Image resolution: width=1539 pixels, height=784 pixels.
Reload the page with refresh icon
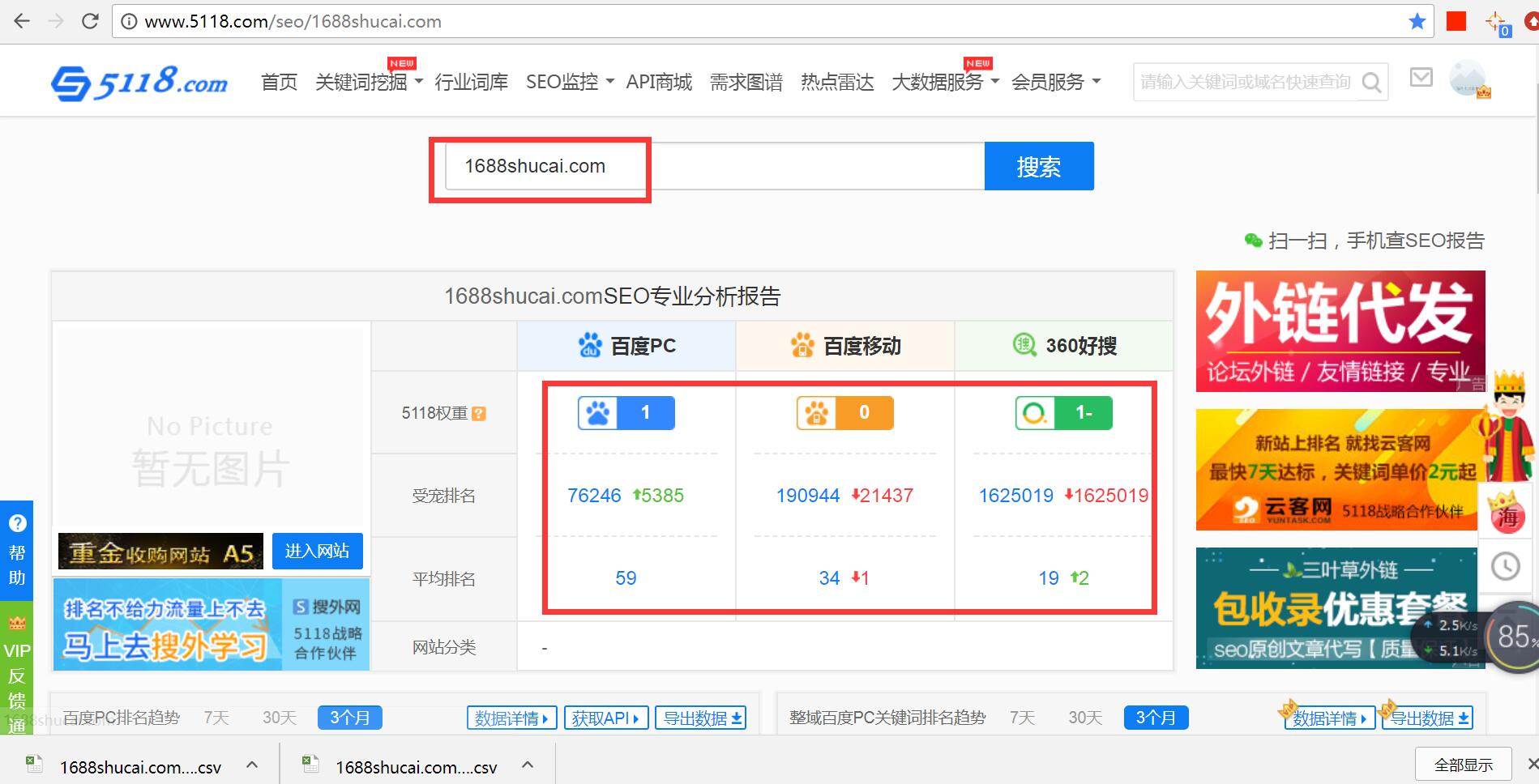click(90, 21)
